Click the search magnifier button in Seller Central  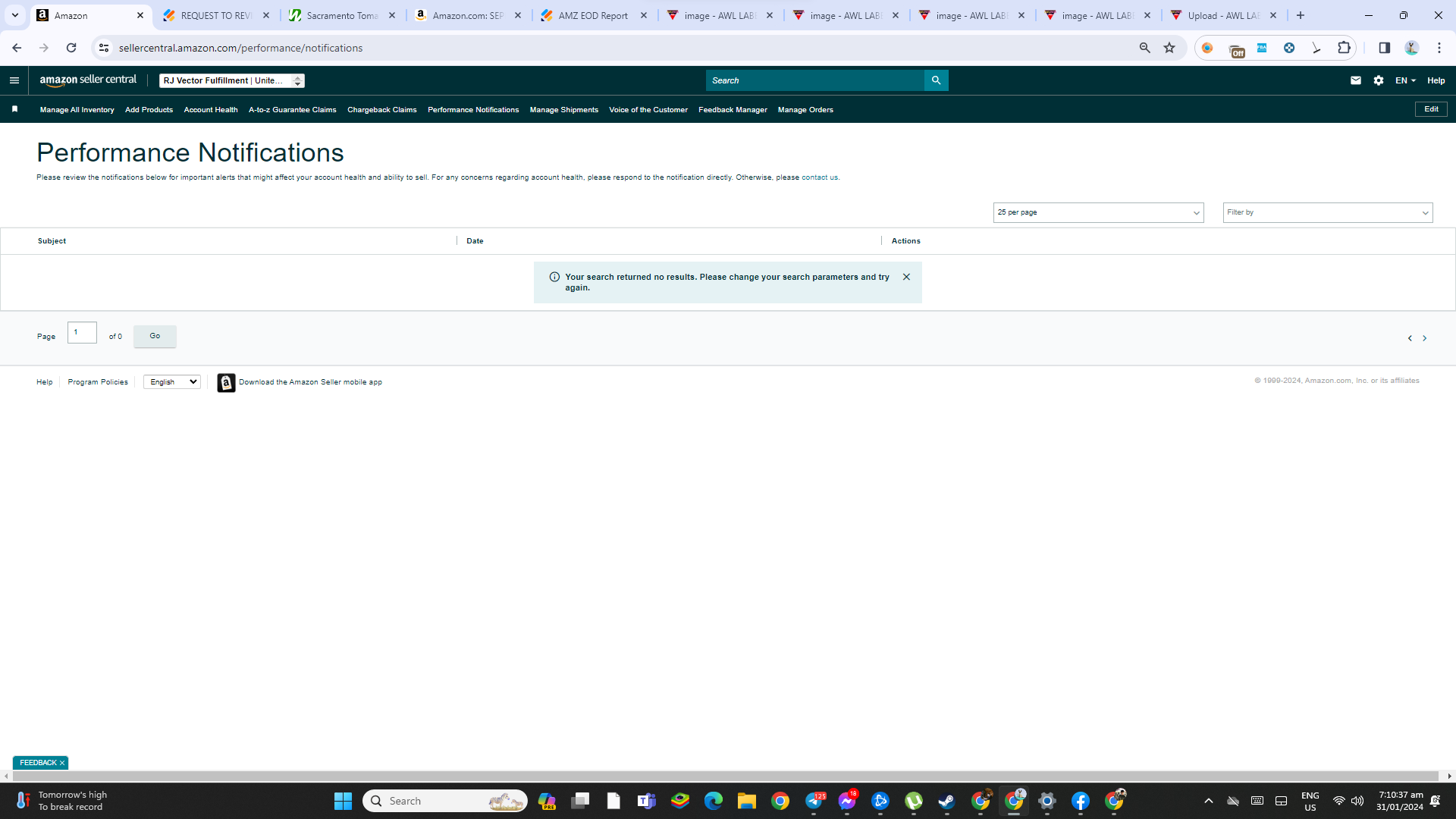tap(936, 80)
